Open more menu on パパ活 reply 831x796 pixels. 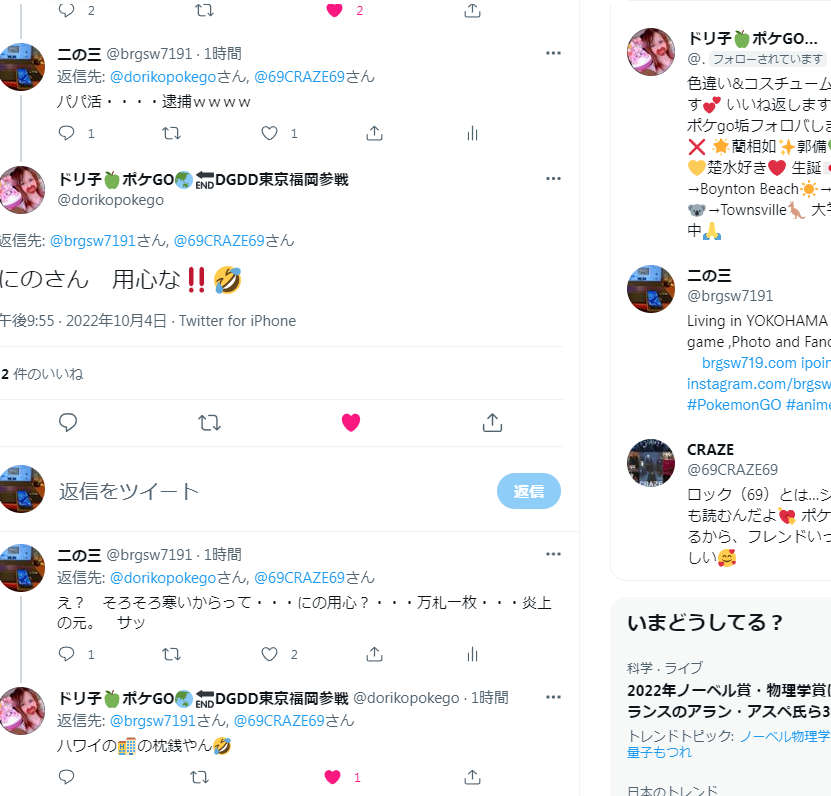553,53
